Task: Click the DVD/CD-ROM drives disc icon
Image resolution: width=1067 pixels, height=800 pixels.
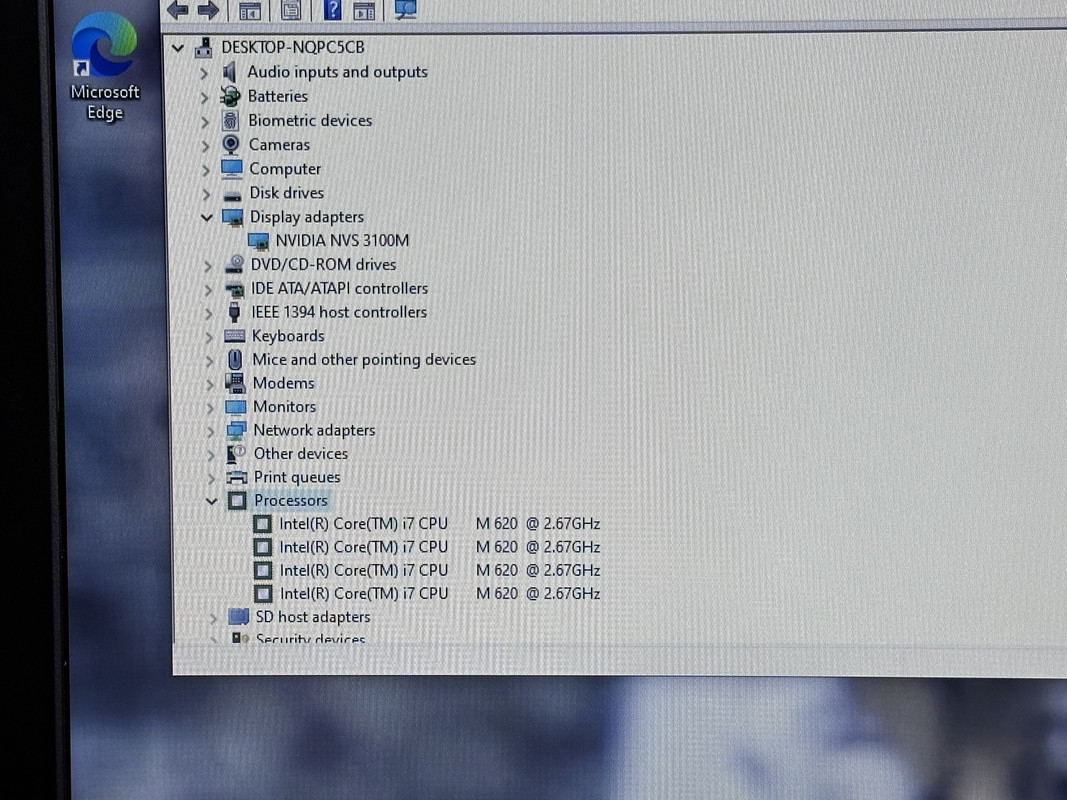Action: pyautogui.click(x=234, y=264)
